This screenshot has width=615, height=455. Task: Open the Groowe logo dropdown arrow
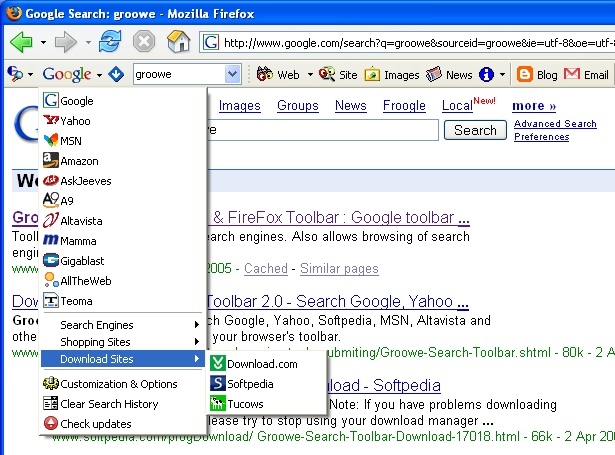tap(30, 75)
